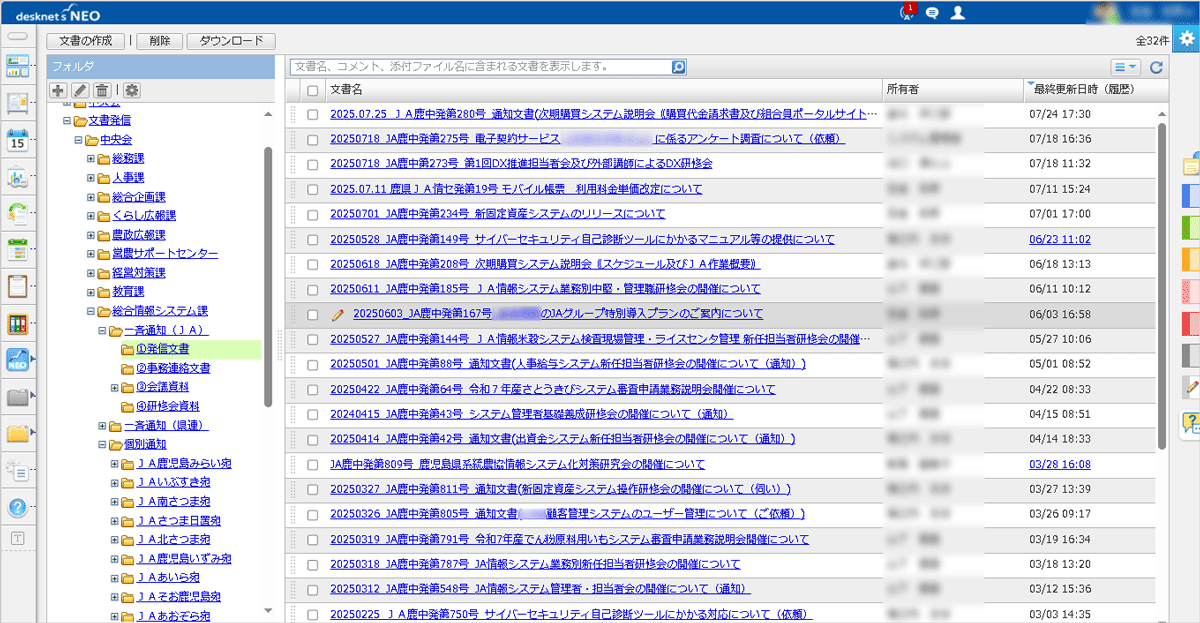The width and height of the screenshot is (1200, 623).
Task: Open the notifications bell with red badge
Action: click(x=907, y=12)
